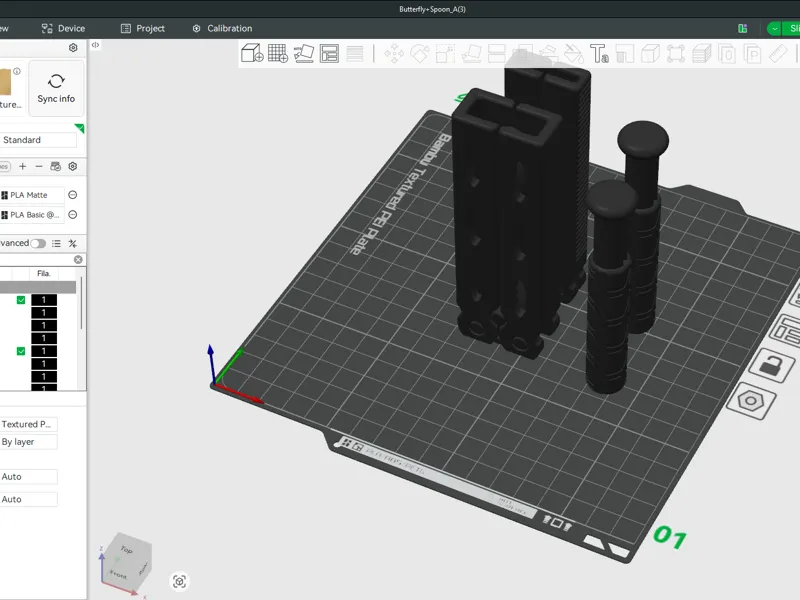Remove the PLA Basic filament
The height and width of the screenshot is (600, 800).
72,215
